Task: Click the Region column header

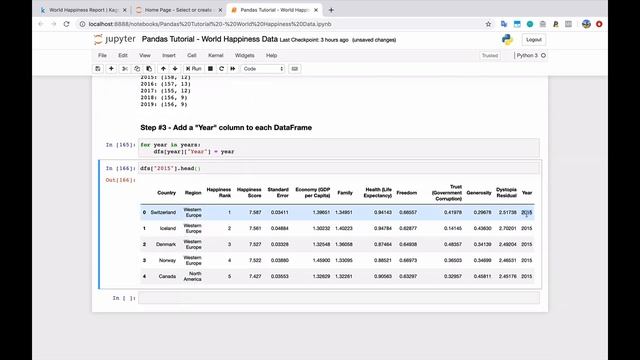Action: click(193, 193)
